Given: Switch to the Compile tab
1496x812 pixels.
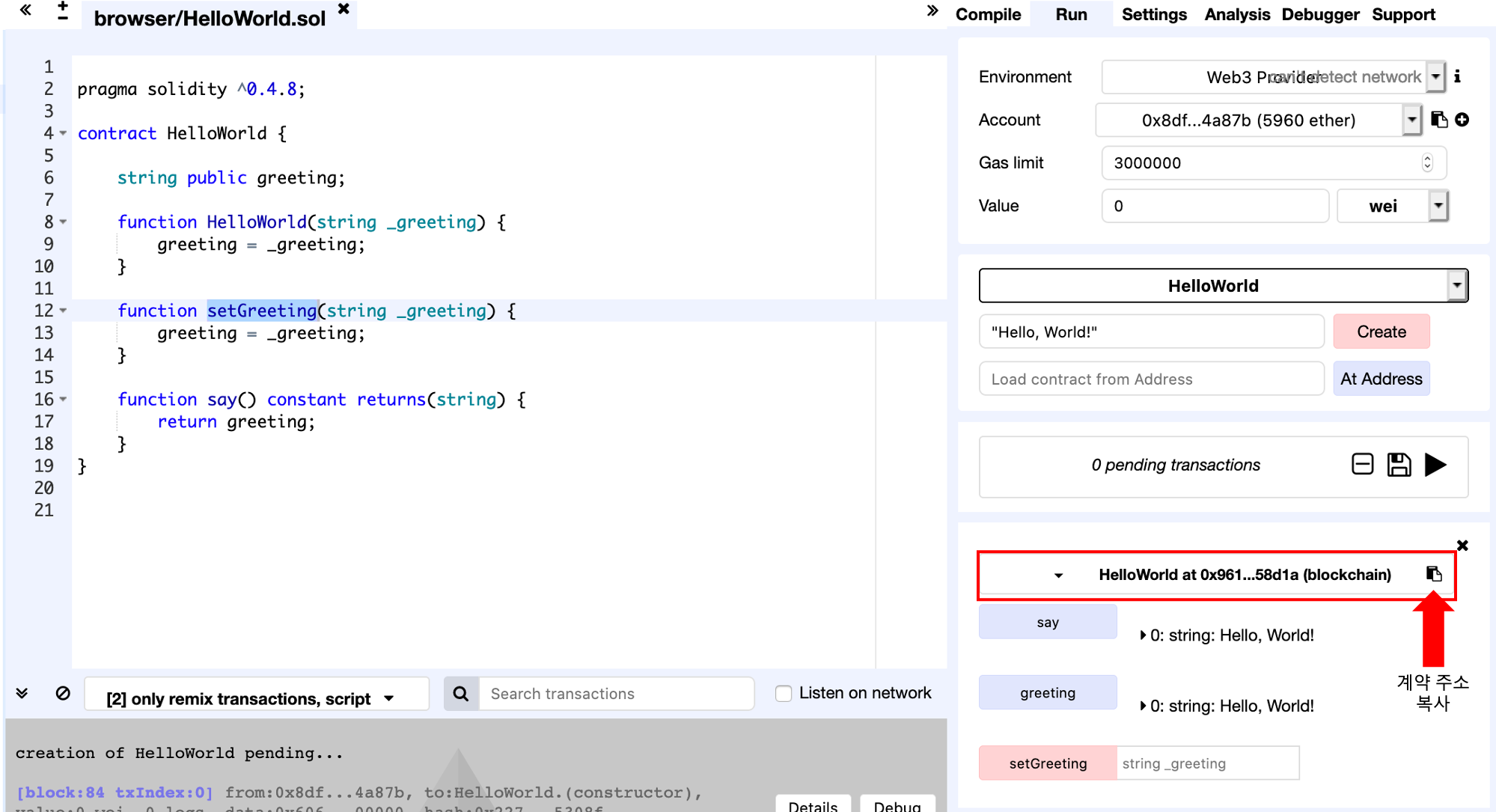Looking at the screenshot, I should [988, 14].
